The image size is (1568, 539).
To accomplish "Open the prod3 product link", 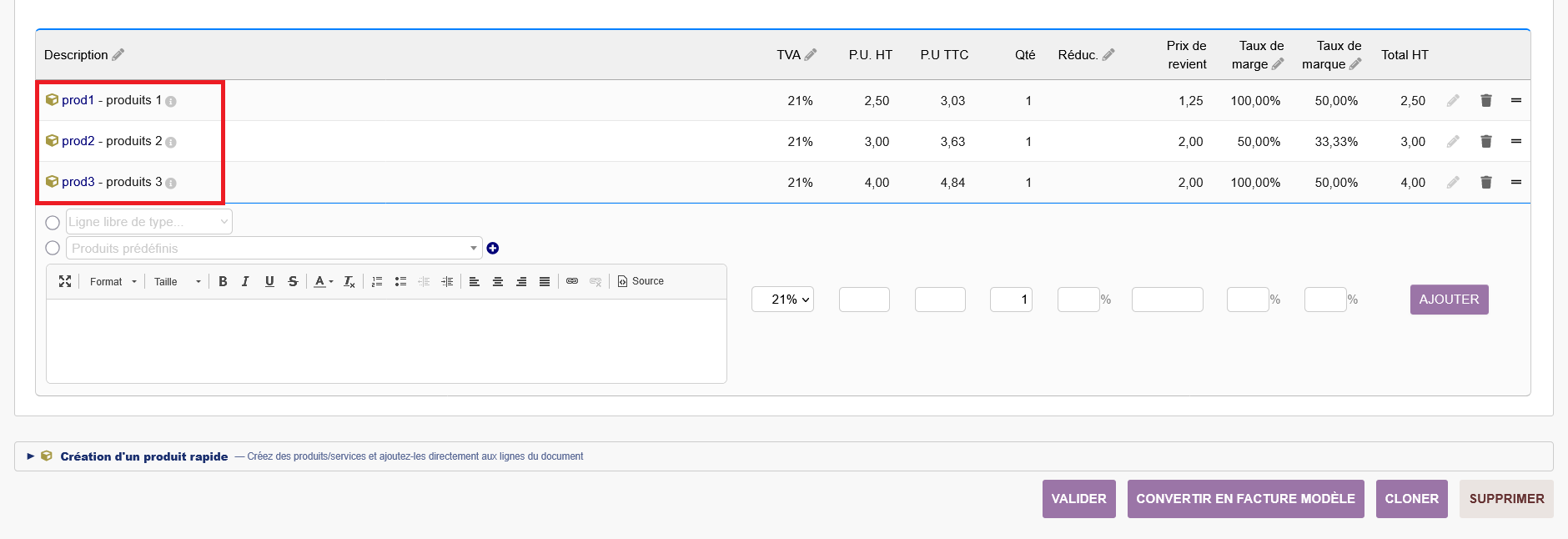I will pos(78,182).
